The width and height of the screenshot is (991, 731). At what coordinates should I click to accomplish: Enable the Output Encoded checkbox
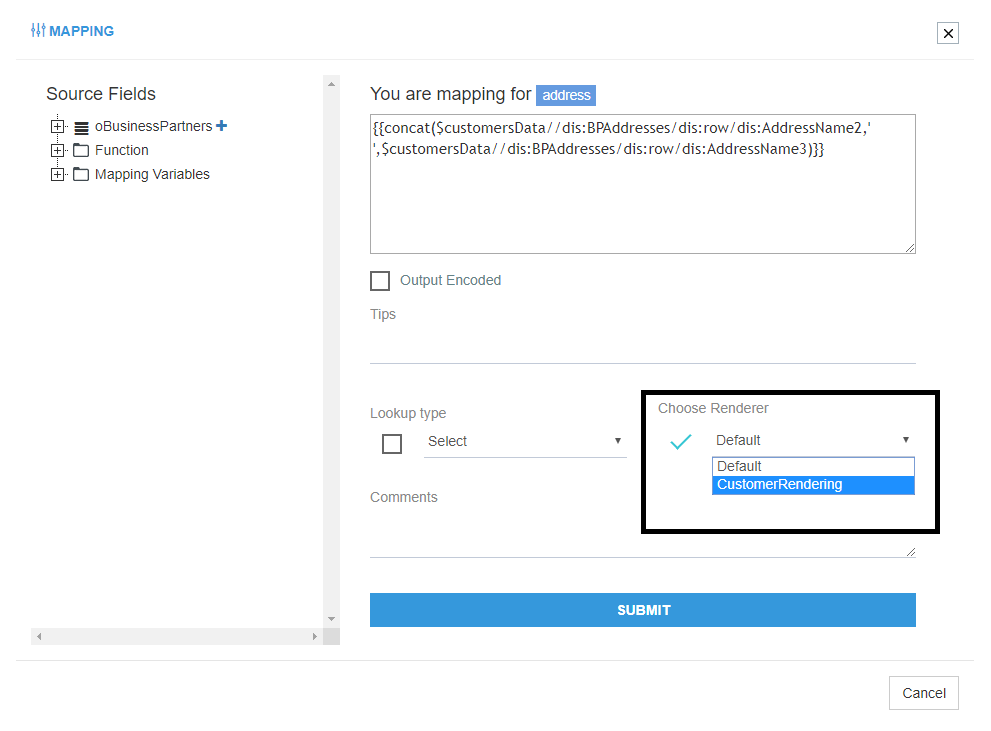[380, 281]
